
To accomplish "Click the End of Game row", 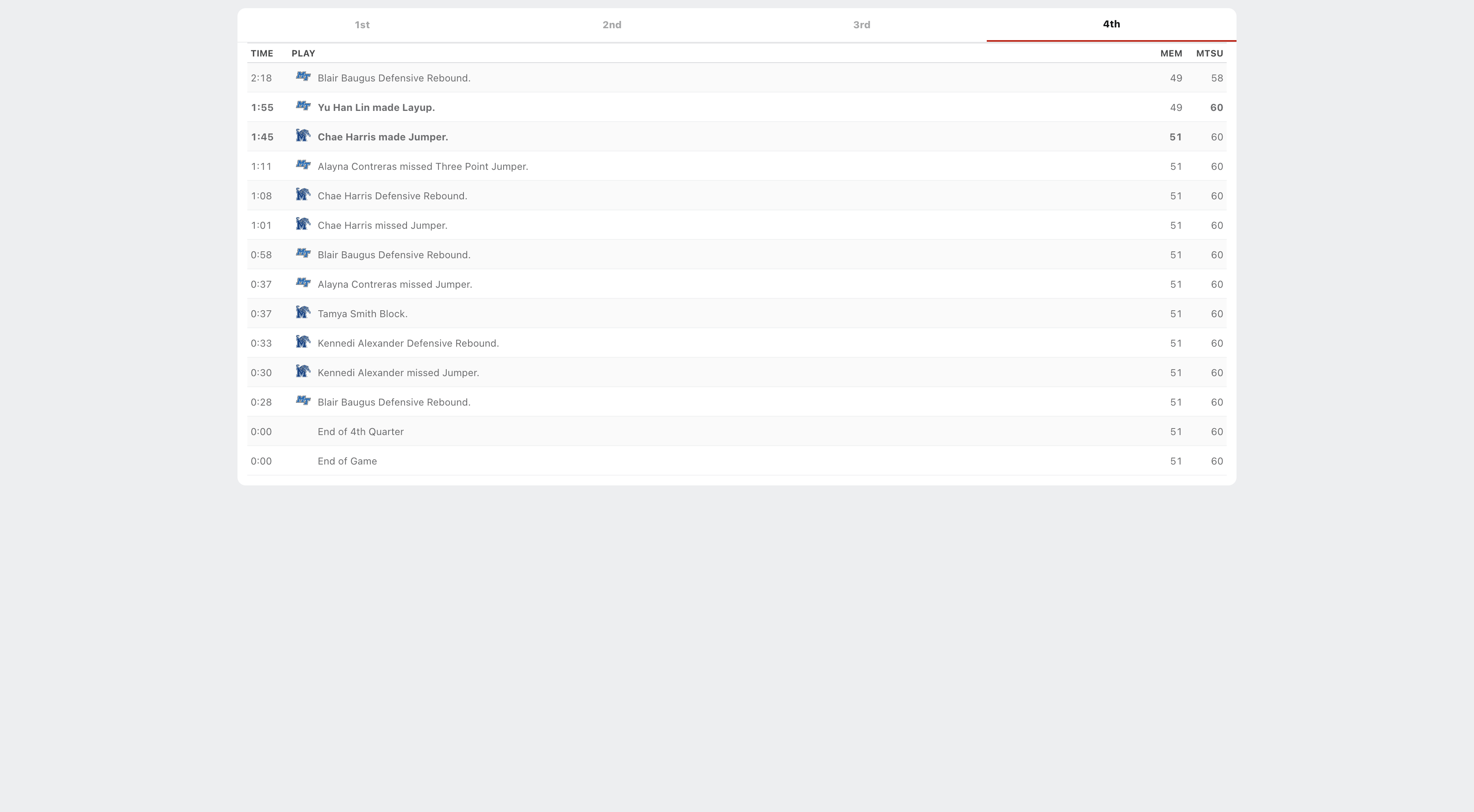I will pos(347,462).
